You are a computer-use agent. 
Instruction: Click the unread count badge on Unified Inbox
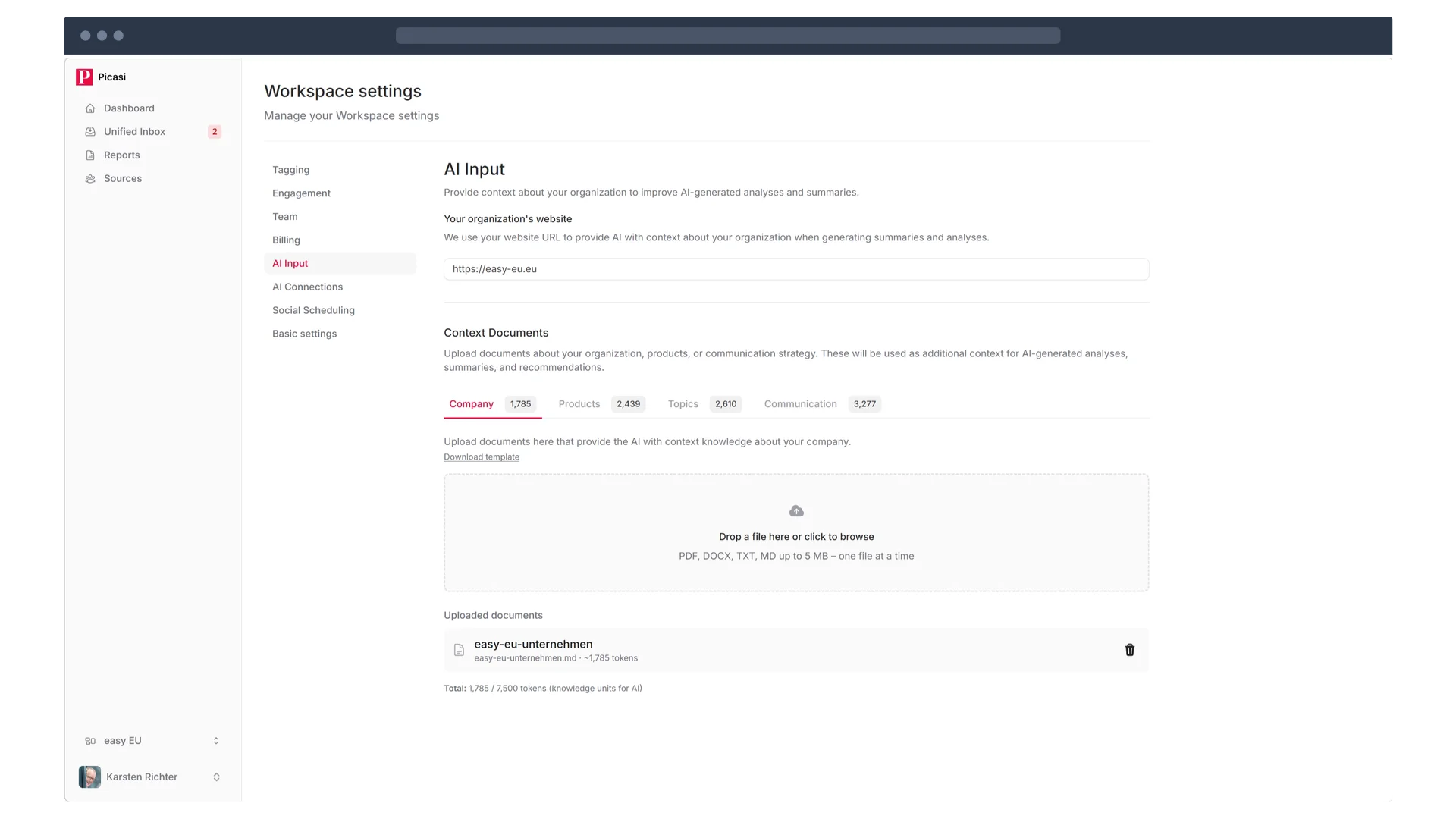point(215,132)
